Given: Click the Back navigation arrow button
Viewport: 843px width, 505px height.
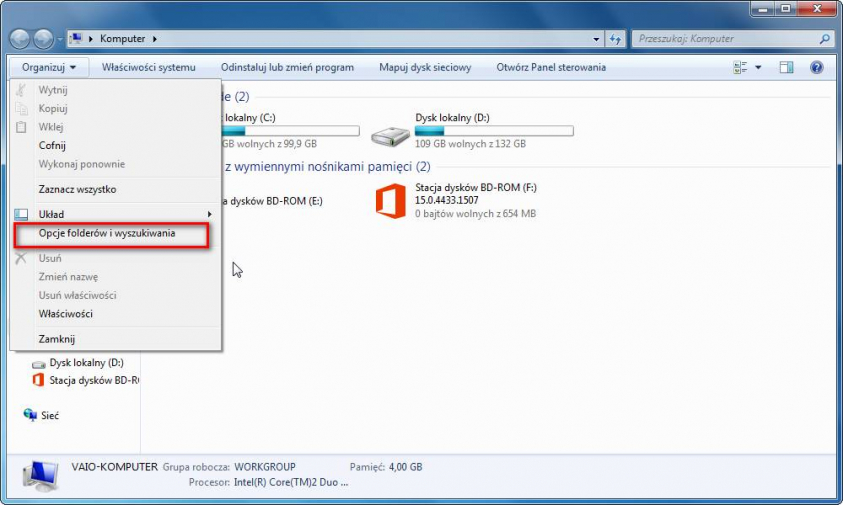Looking at the screenshot, I should [x=21, y=39].
